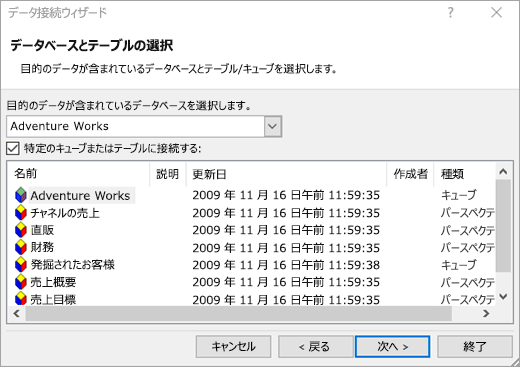Screen dimensions: 520x367
Task: Click the 直販 perspective icon
Action: 21,230
